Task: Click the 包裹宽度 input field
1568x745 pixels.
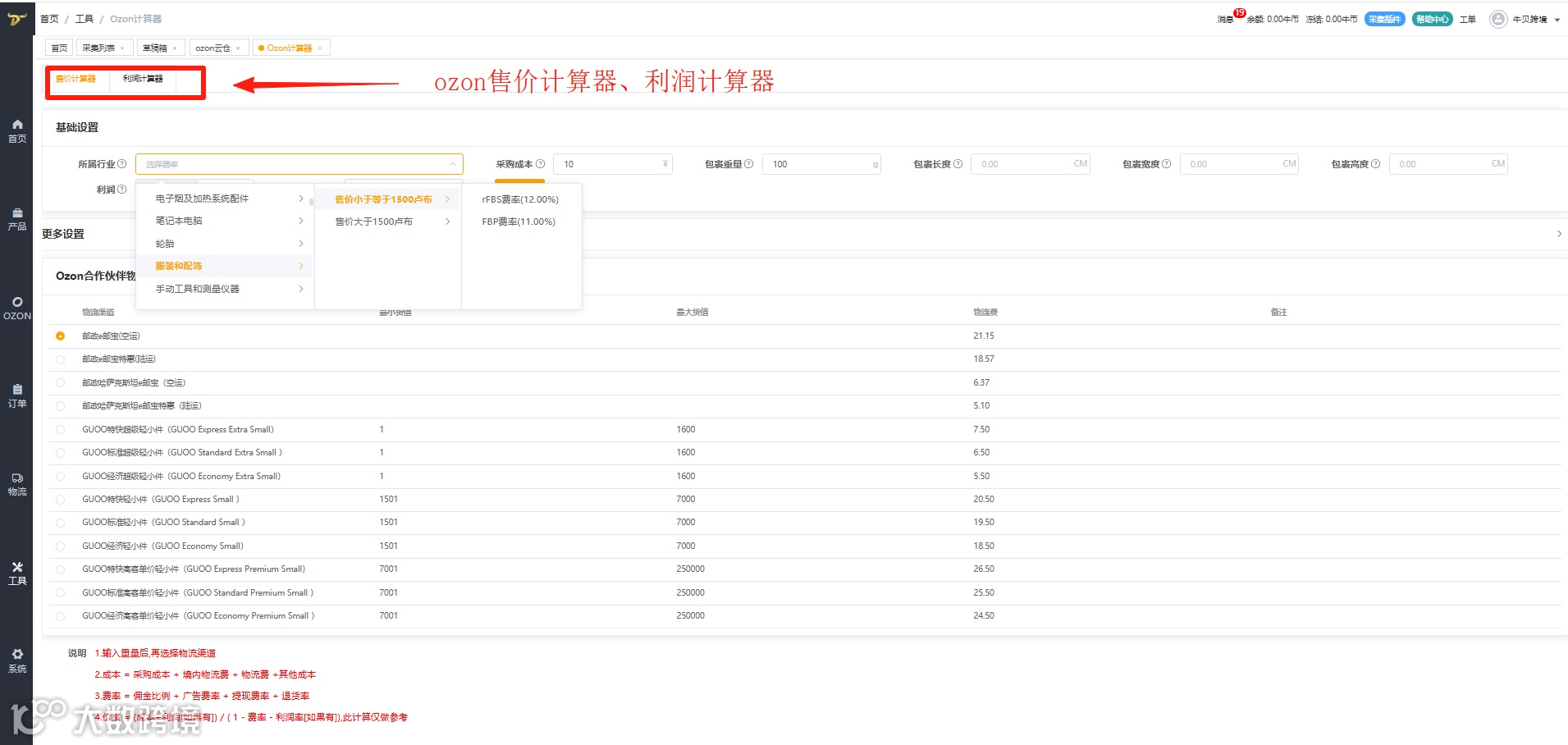Action: click(x=1239, y=164)
